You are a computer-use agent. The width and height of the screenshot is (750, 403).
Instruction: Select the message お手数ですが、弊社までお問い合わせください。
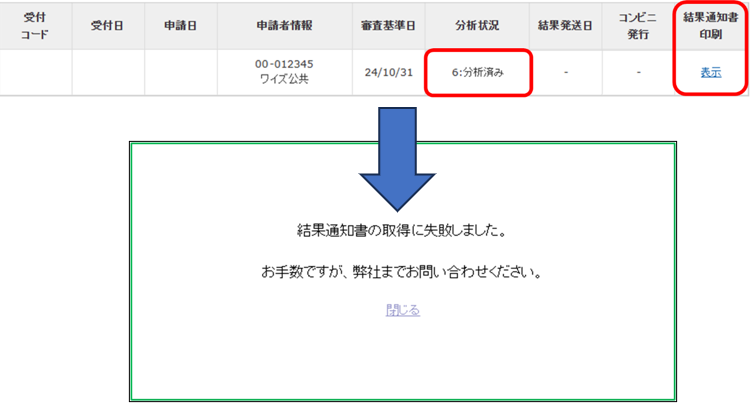click(x=402, y=272)
